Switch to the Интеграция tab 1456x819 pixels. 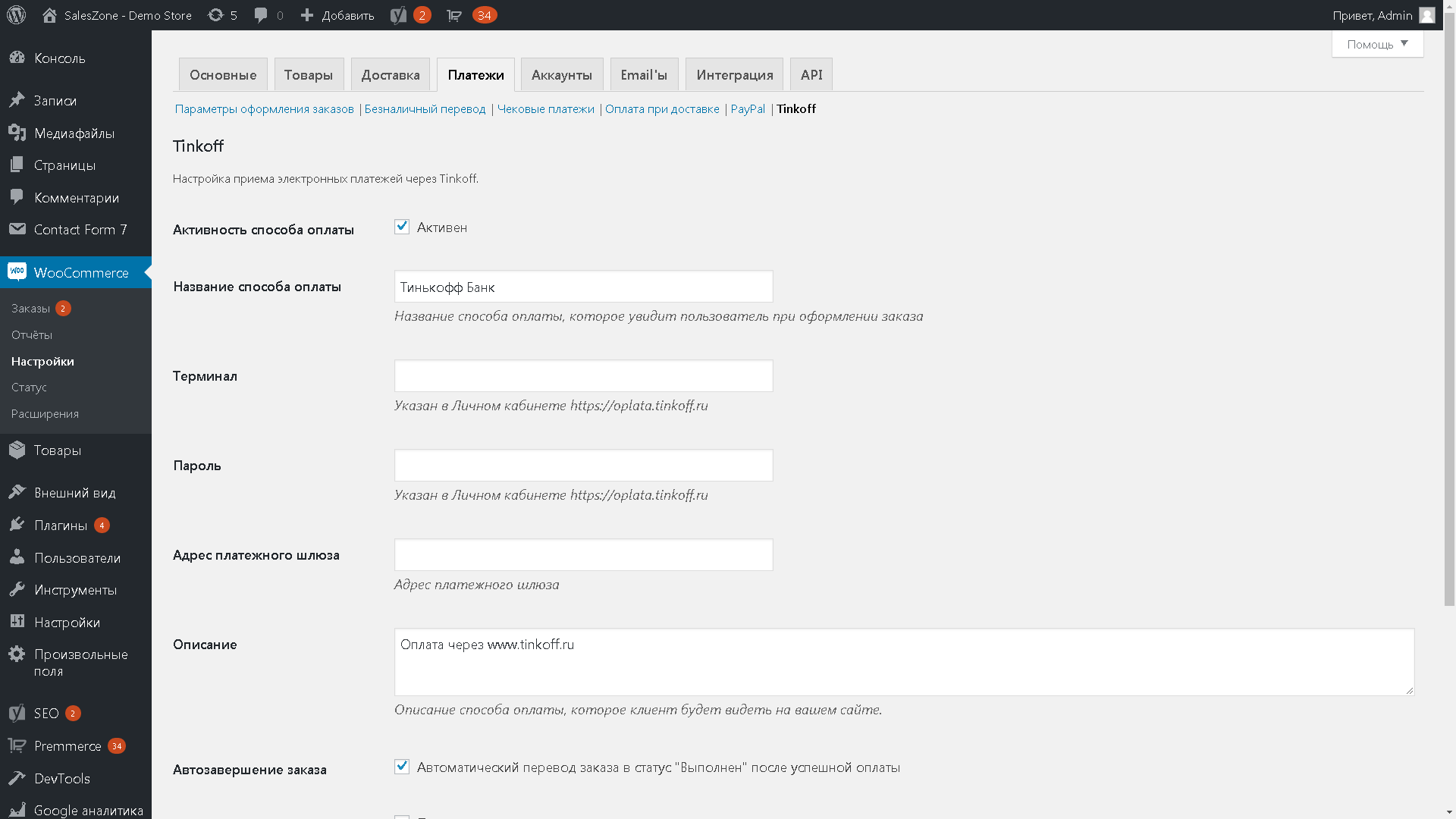pyautogui.click(x=735, y=74)
